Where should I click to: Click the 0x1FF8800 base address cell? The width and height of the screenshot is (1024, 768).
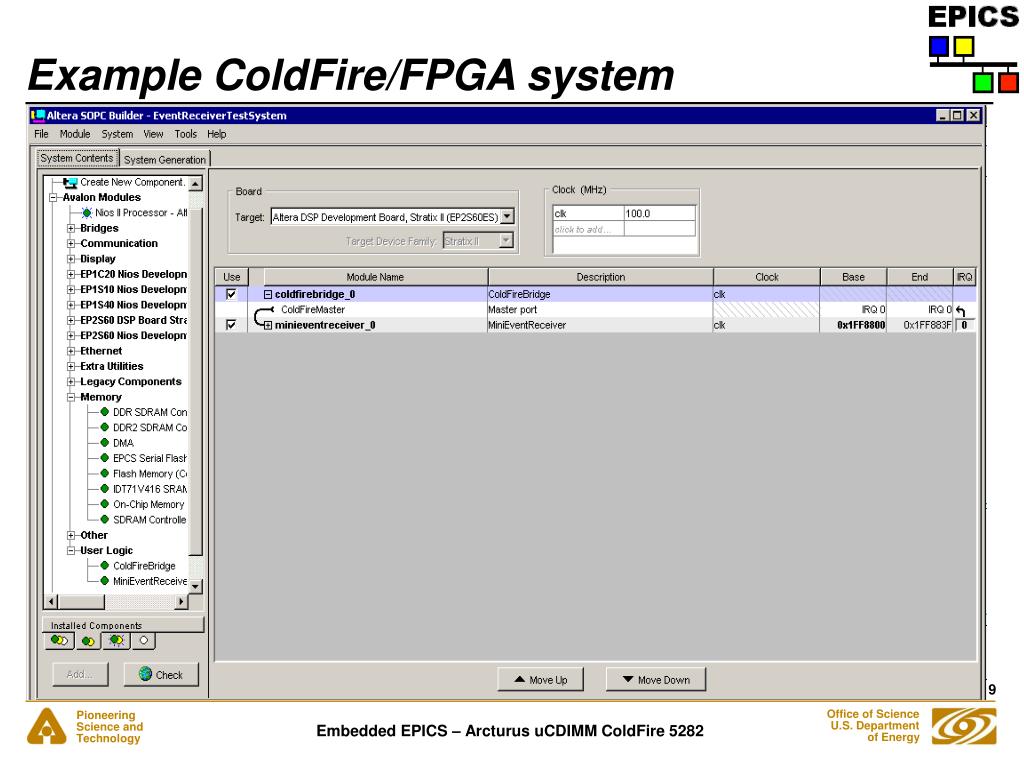(x=854, y=325)
